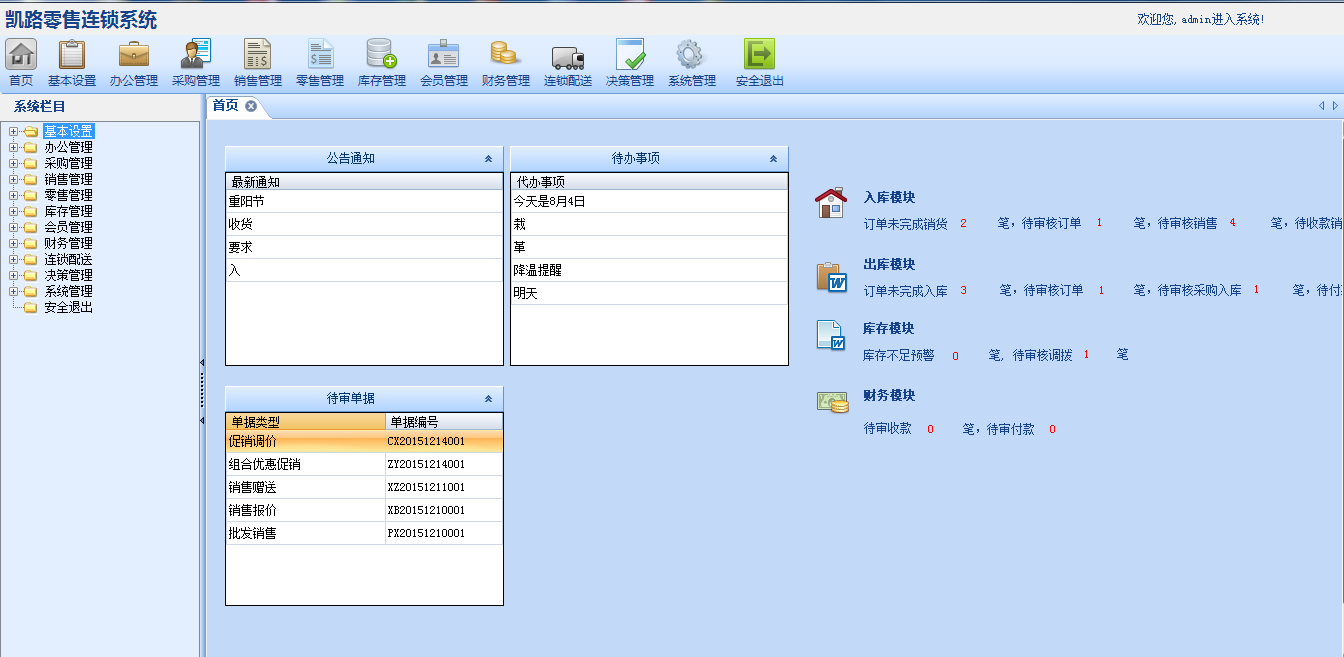Click the 入库模块 link
Screen dimensions: 1344x657
click(889, 198)
